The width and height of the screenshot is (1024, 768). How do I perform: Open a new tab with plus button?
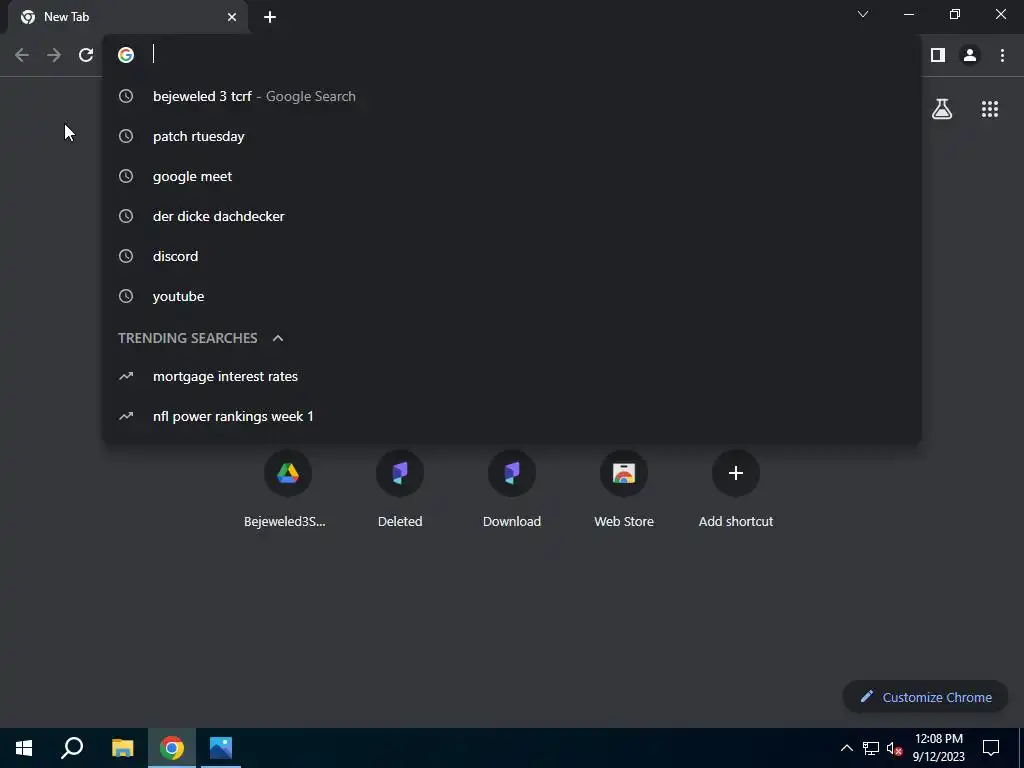pyautogui.click(x=270, y=17)
